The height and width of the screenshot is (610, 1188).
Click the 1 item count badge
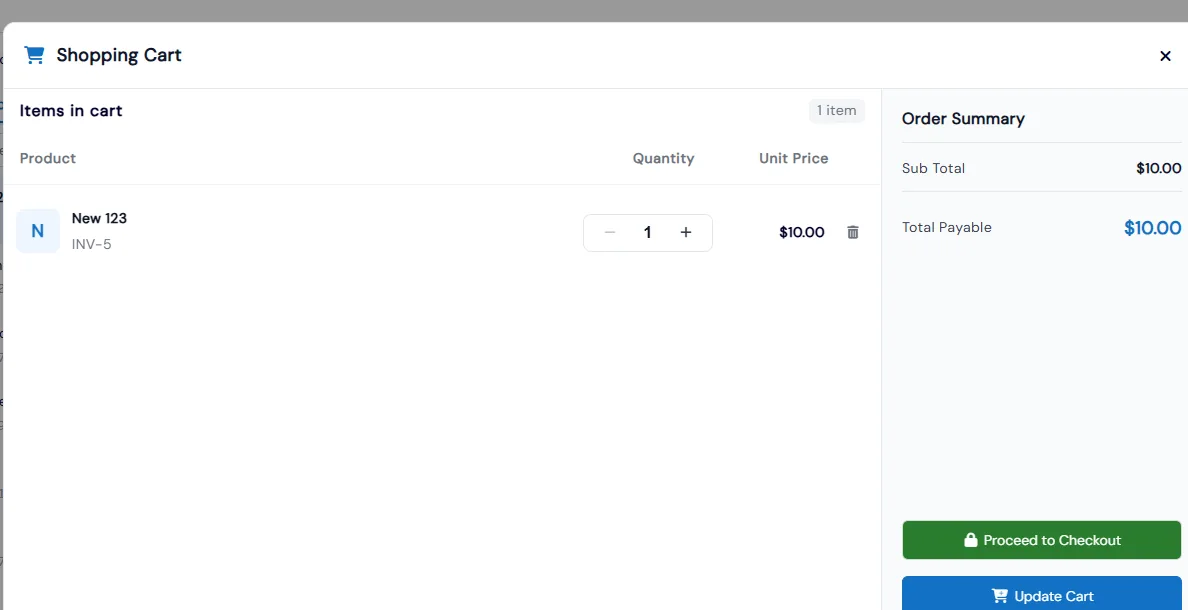coord(836,111)
